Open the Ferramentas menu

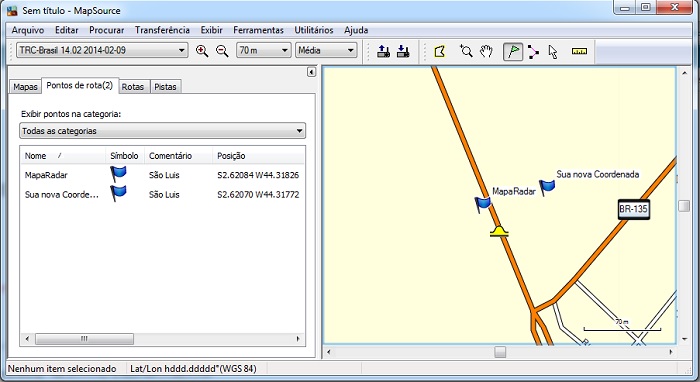(258, 30)
